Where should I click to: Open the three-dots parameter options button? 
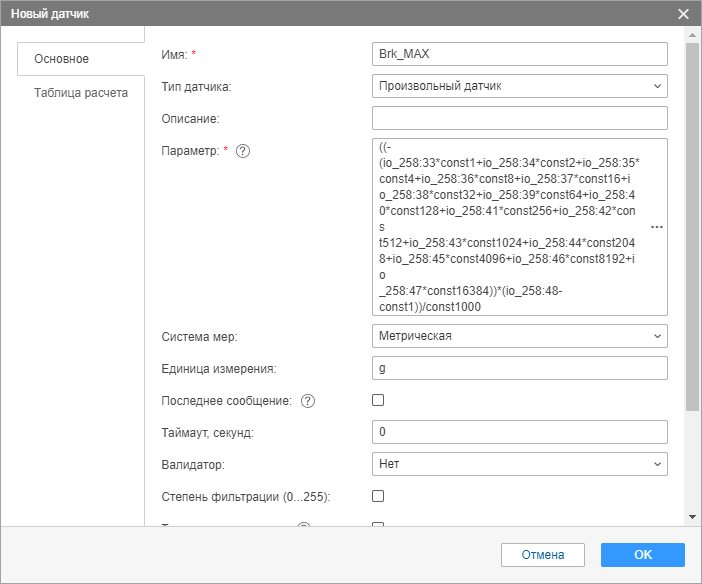coord(657,228)
